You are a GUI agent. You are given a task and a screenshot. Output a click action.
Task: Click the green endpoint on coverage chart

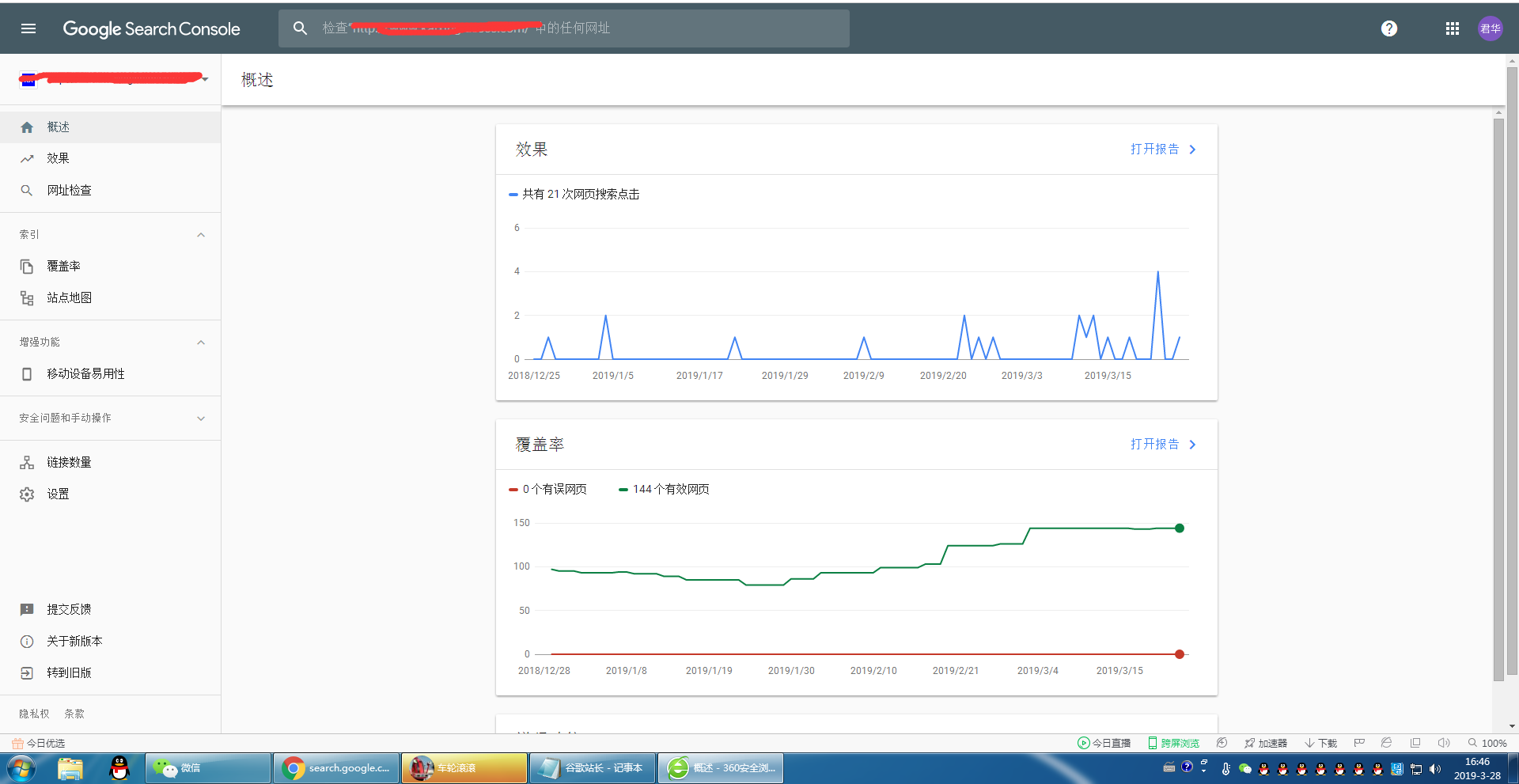coord(1179,528)
